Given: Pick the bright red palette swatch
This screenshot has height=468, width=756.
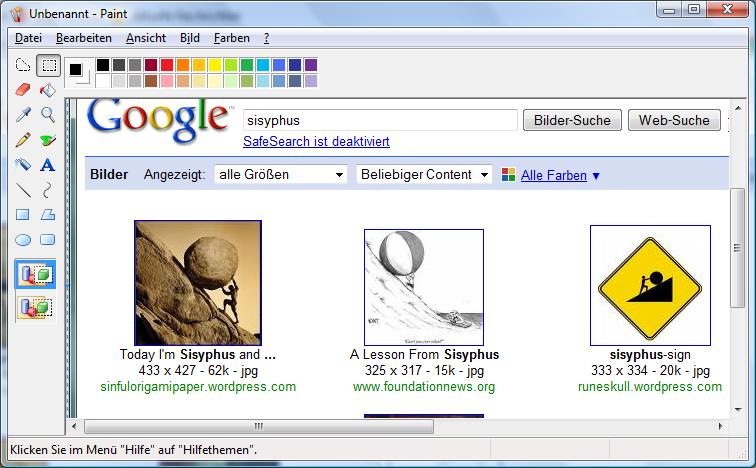Looking at the screenshot, I should pyautogui.click(x=167, y=65).
